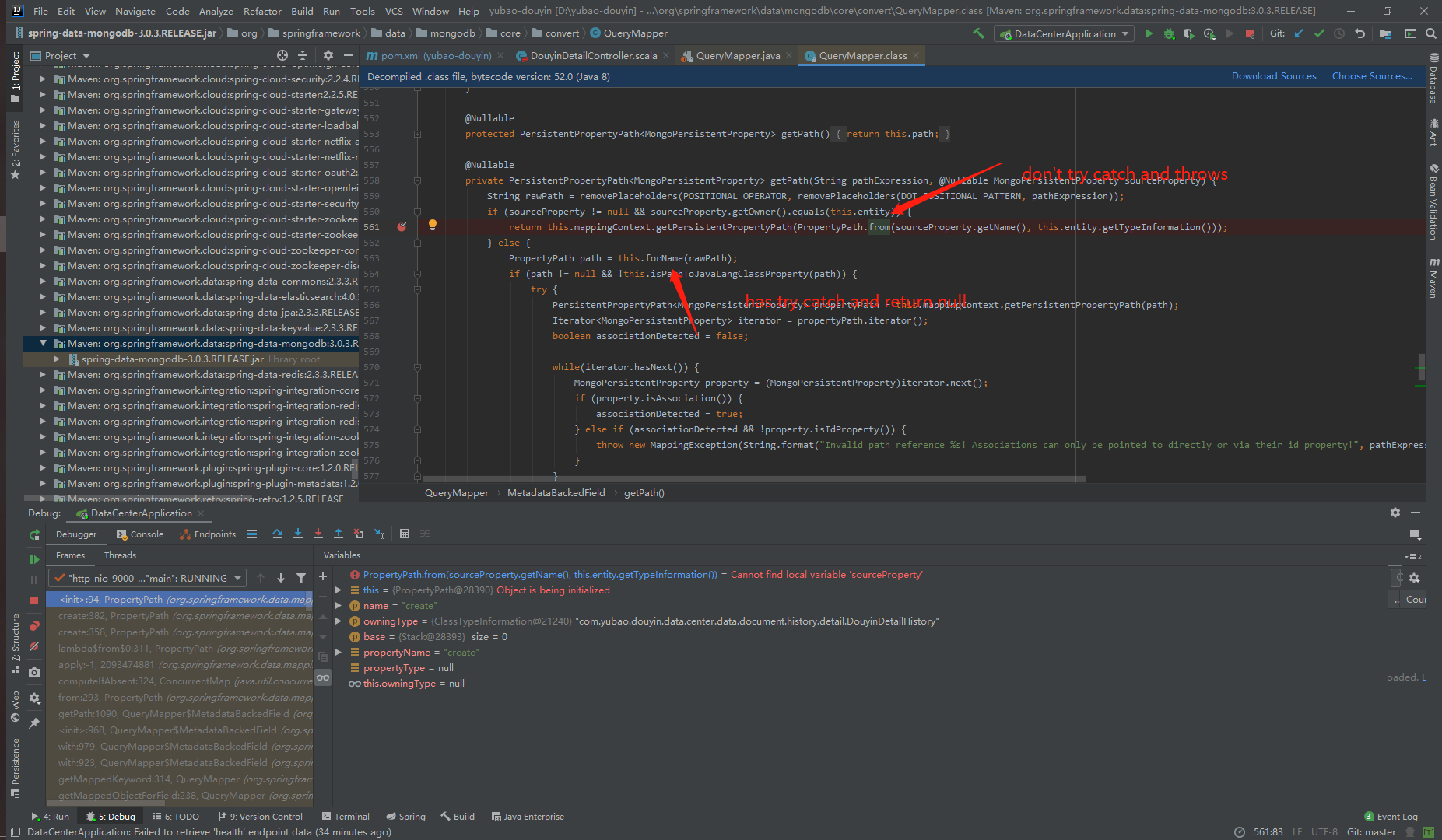Screen dimensions: 1442x840
Task: Stop application using red square in toolbar
Action: click(x=1250, y=33)
